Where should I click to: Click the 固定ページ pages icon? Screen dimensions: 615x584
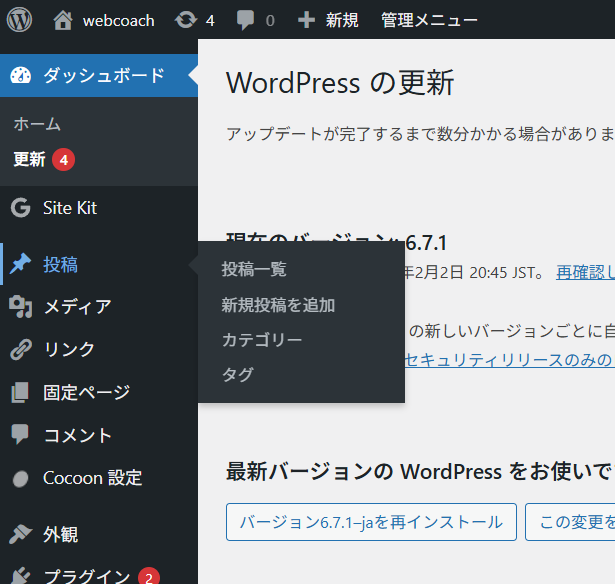[20, 392]
